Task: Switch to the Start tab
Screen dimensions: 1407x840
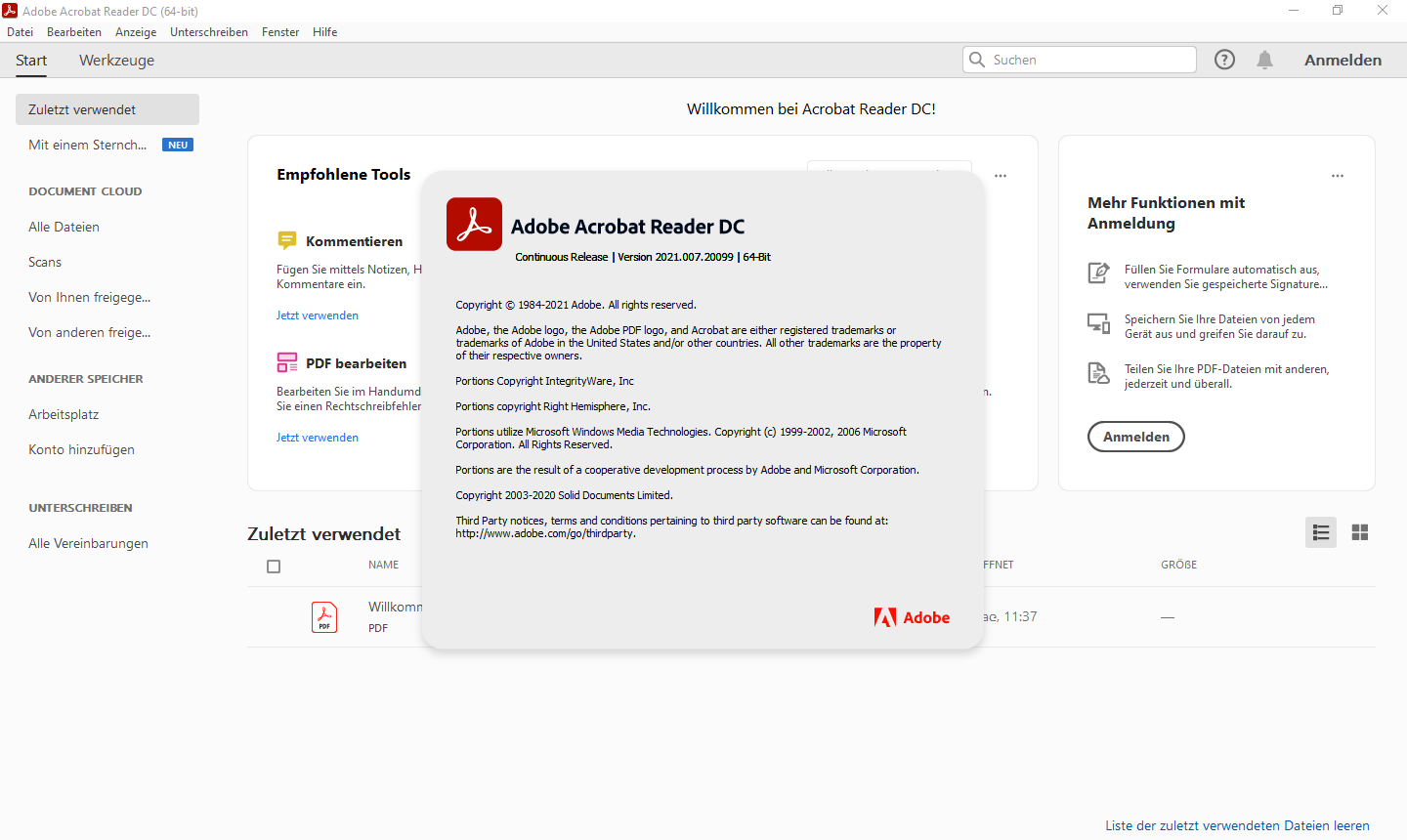Action: tap(31, 61)
